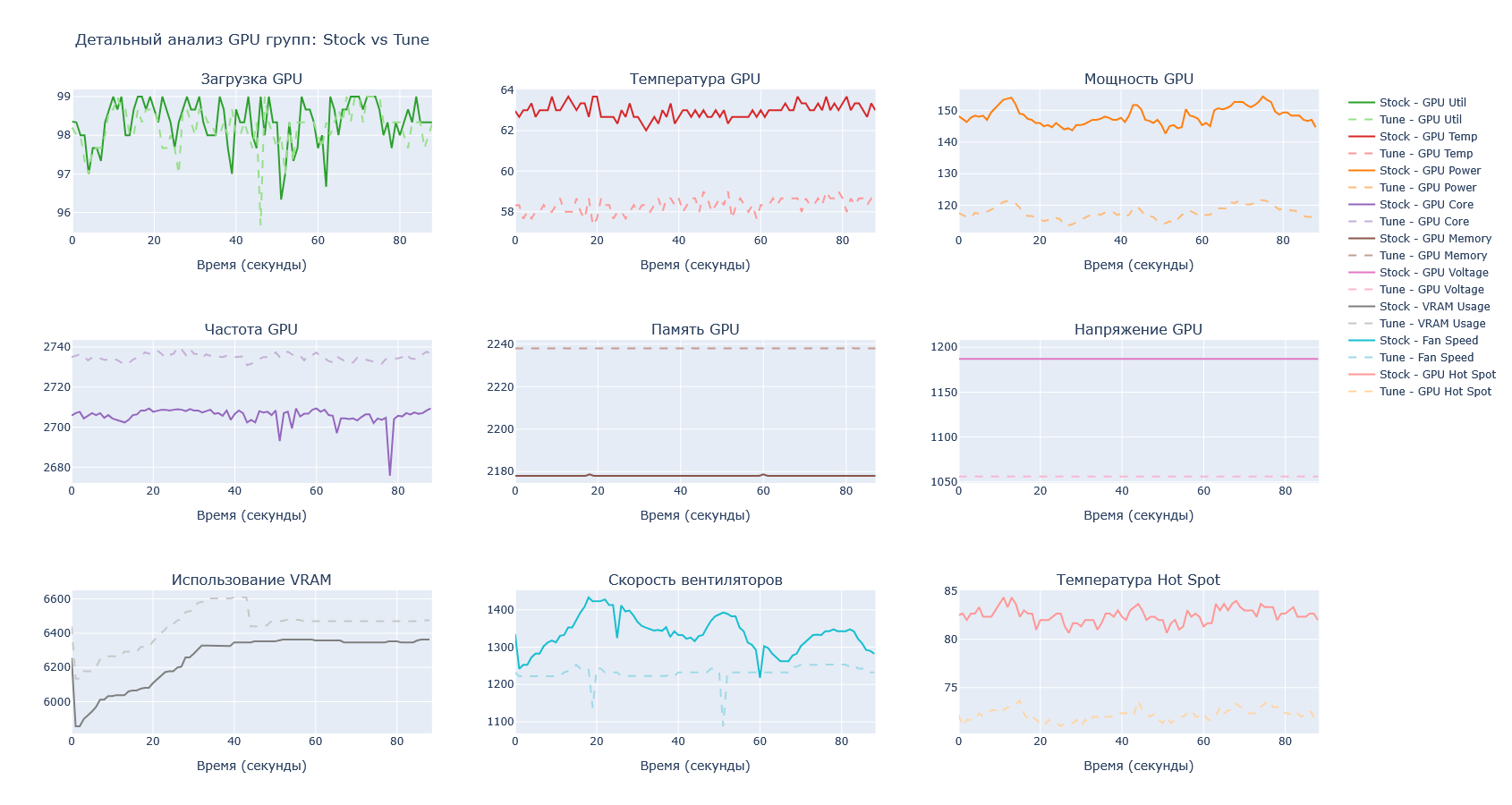The width and height of the screenshot is (1512, 805).
Task: Click the 'Скорость вентиляторов' subplot title
Action: (x=695, y=580)
